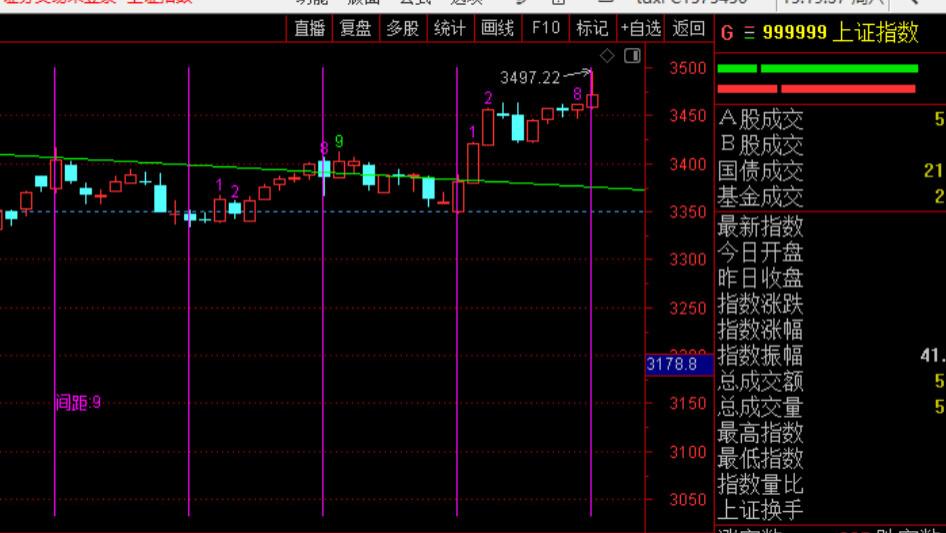The width and height of the screenshot is (946, 533).
Task: Select the 最新指数 row label
Action: (761, 227)
